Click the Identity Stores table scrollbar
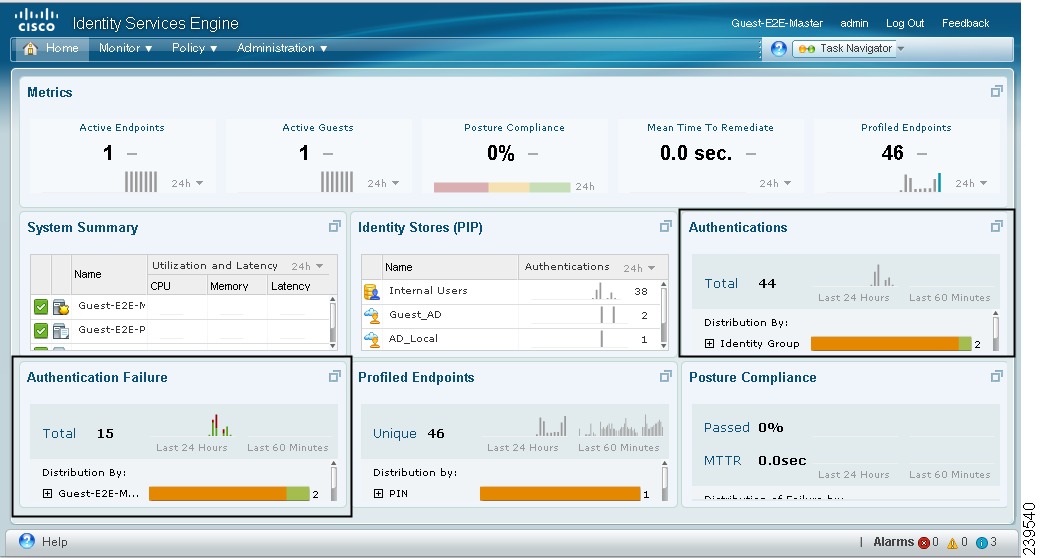Viewport: 1041px width, 558px height. tap(663, 316)
